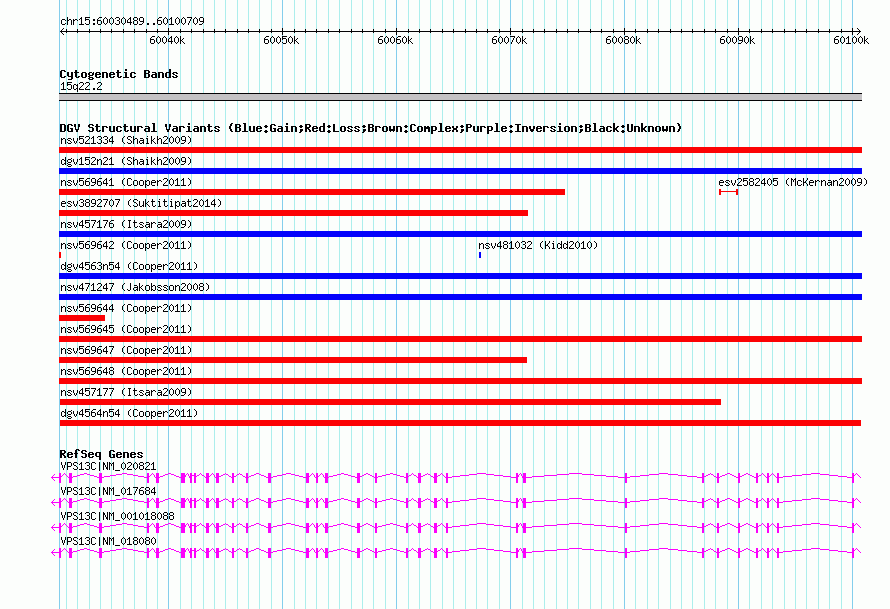This screenshot has width=890, height=609.
Task: Select the small red esv2582405 variant glyph
Action: pos(728,192)
